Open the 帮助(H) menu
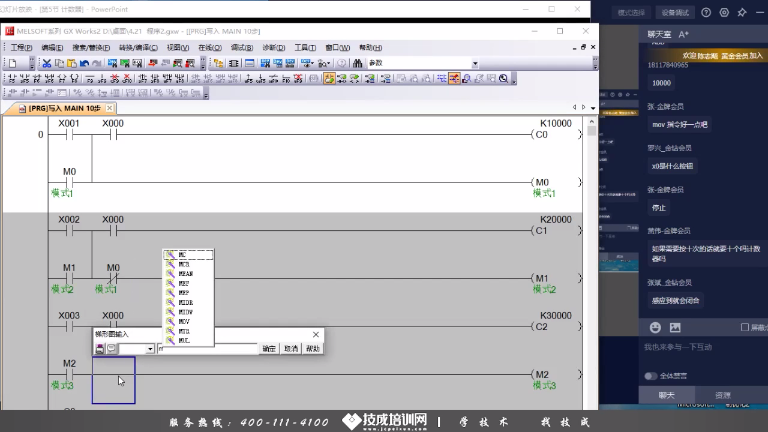Viewport: 768px width, 432px height. pyautogui.click(x=370, y=48)
